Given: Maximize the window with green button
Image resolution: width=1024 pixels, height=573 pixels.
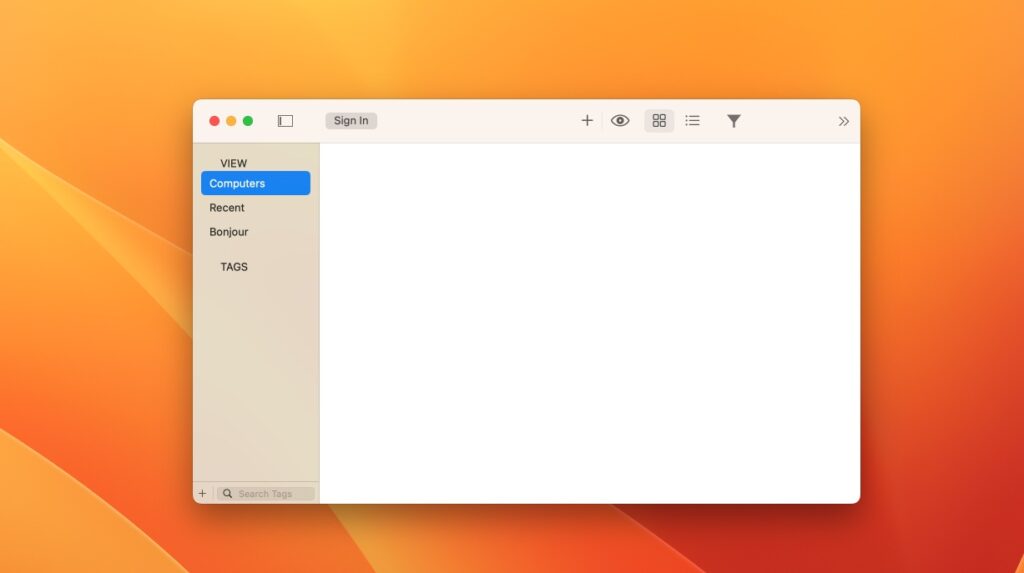Looking at the screenshot, I should [x=248, y=121].
